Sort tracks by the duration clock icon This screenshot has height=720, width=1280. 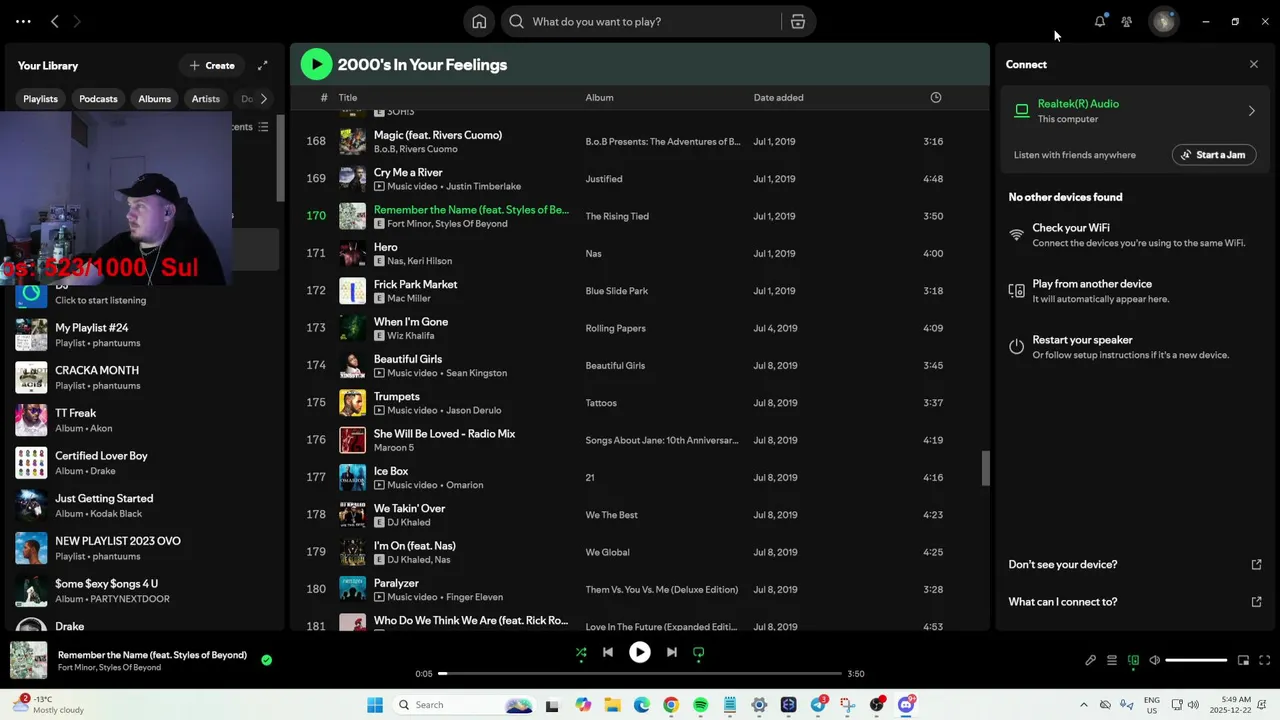pyautogui.click(x=936, y=97)
